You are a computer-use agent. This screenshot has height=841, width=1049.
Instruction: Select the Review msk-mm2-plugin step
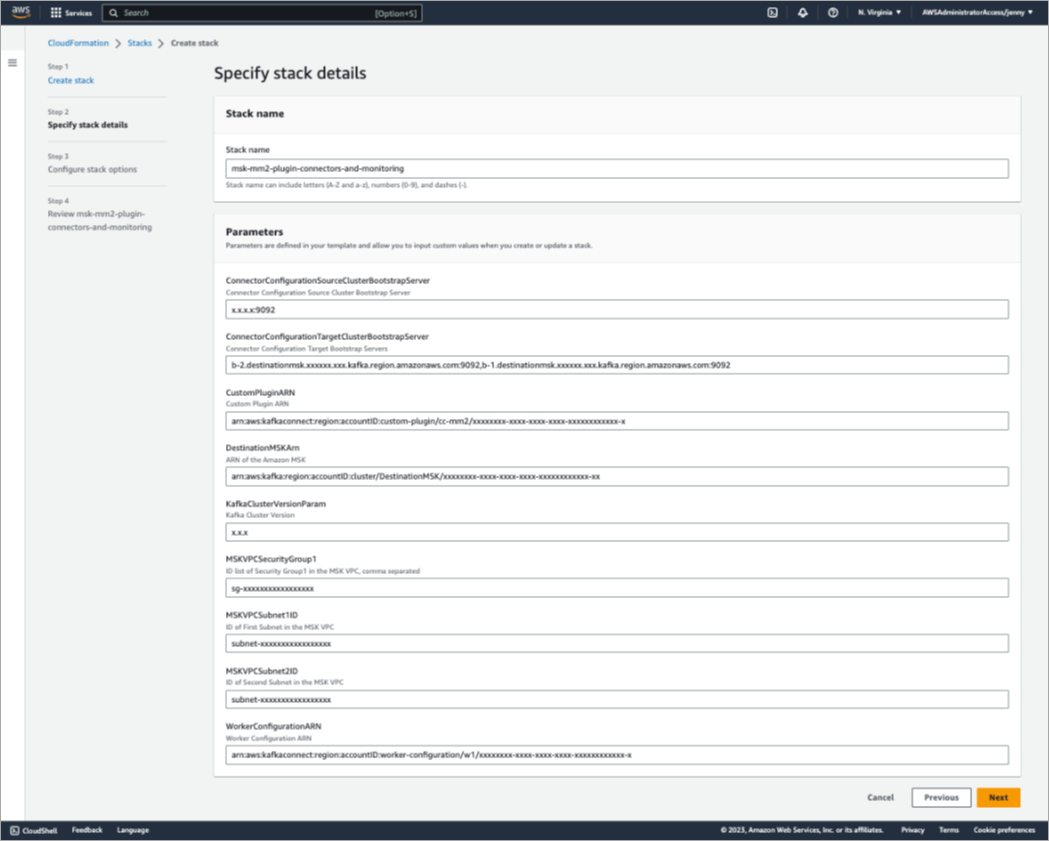tap(99, 221)
